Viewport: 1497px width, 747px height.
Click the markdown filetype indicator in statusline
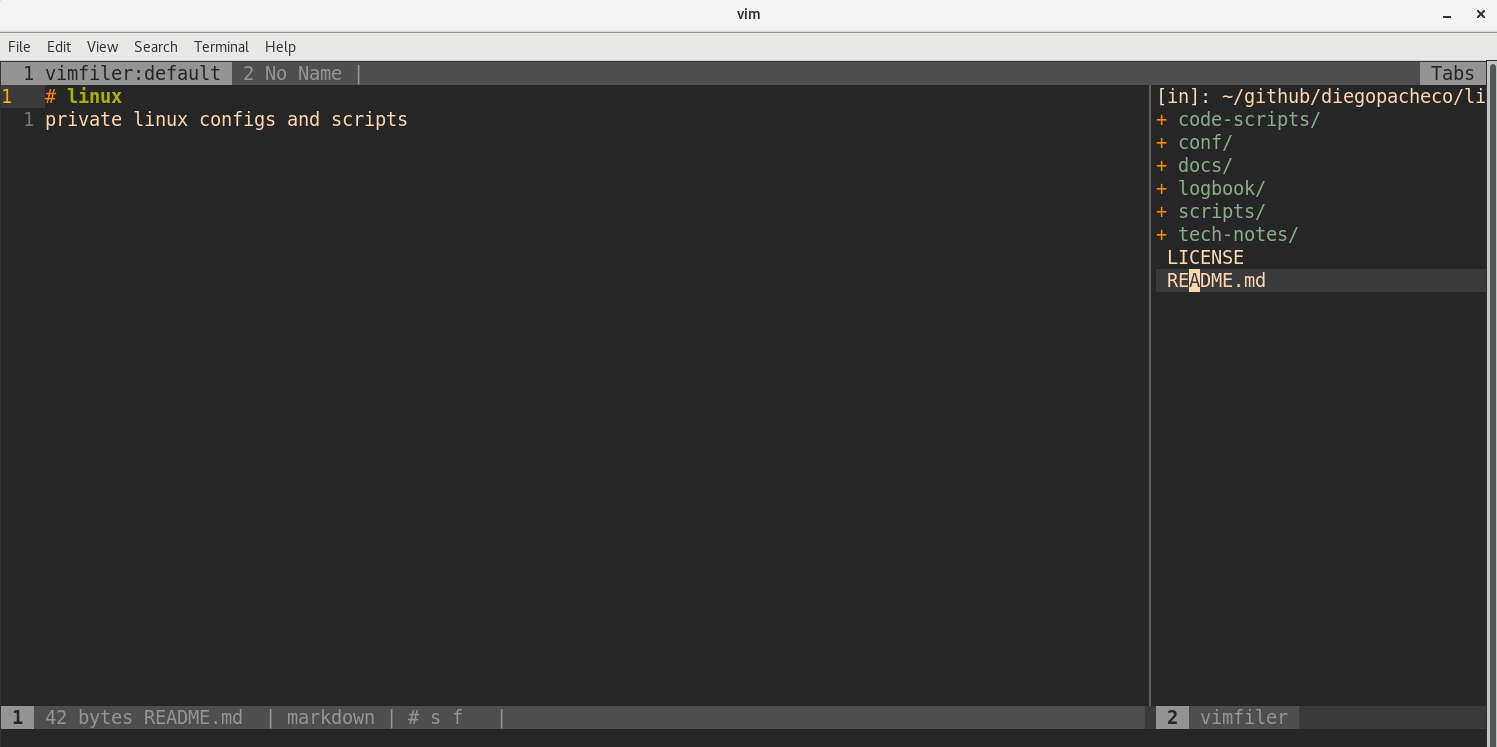coord(330,717)
